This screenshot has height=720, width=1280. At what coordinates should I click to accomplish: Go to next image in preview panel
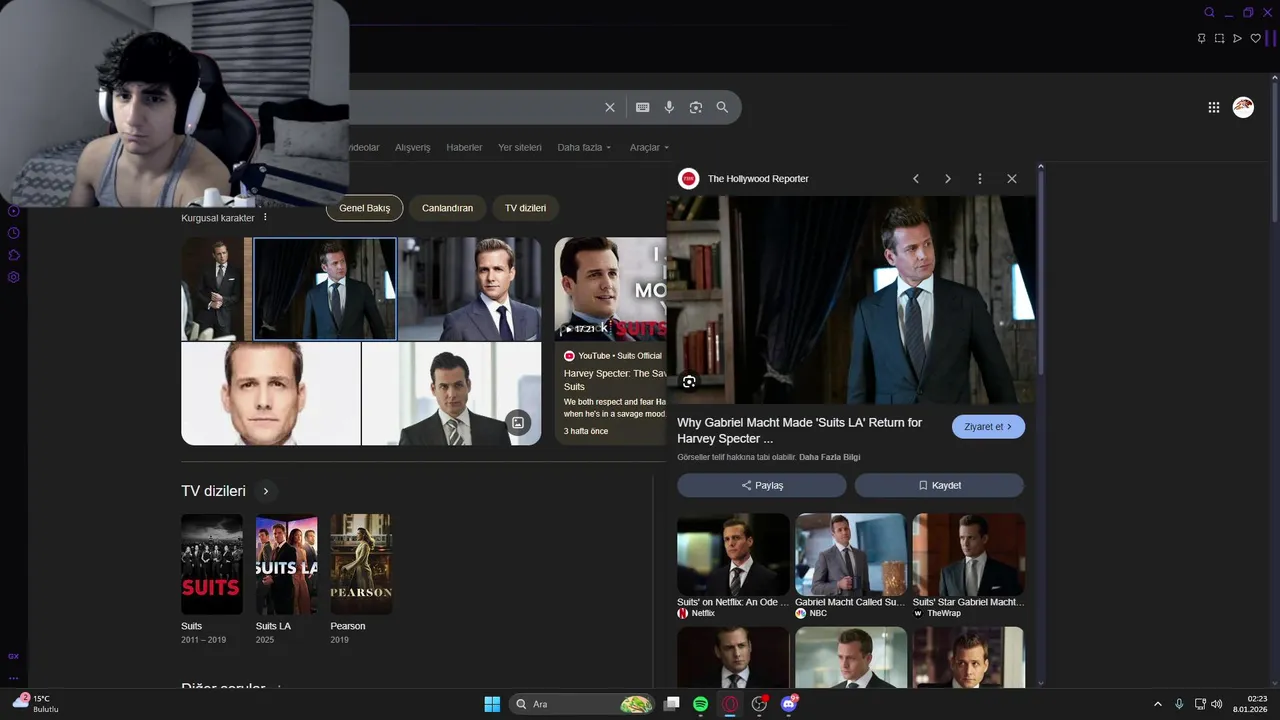947,178
